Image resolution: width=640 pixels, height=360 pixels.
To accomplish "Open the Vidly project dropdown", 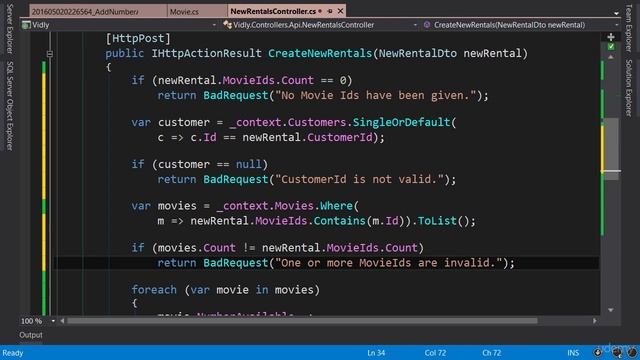I will point(214,25).
